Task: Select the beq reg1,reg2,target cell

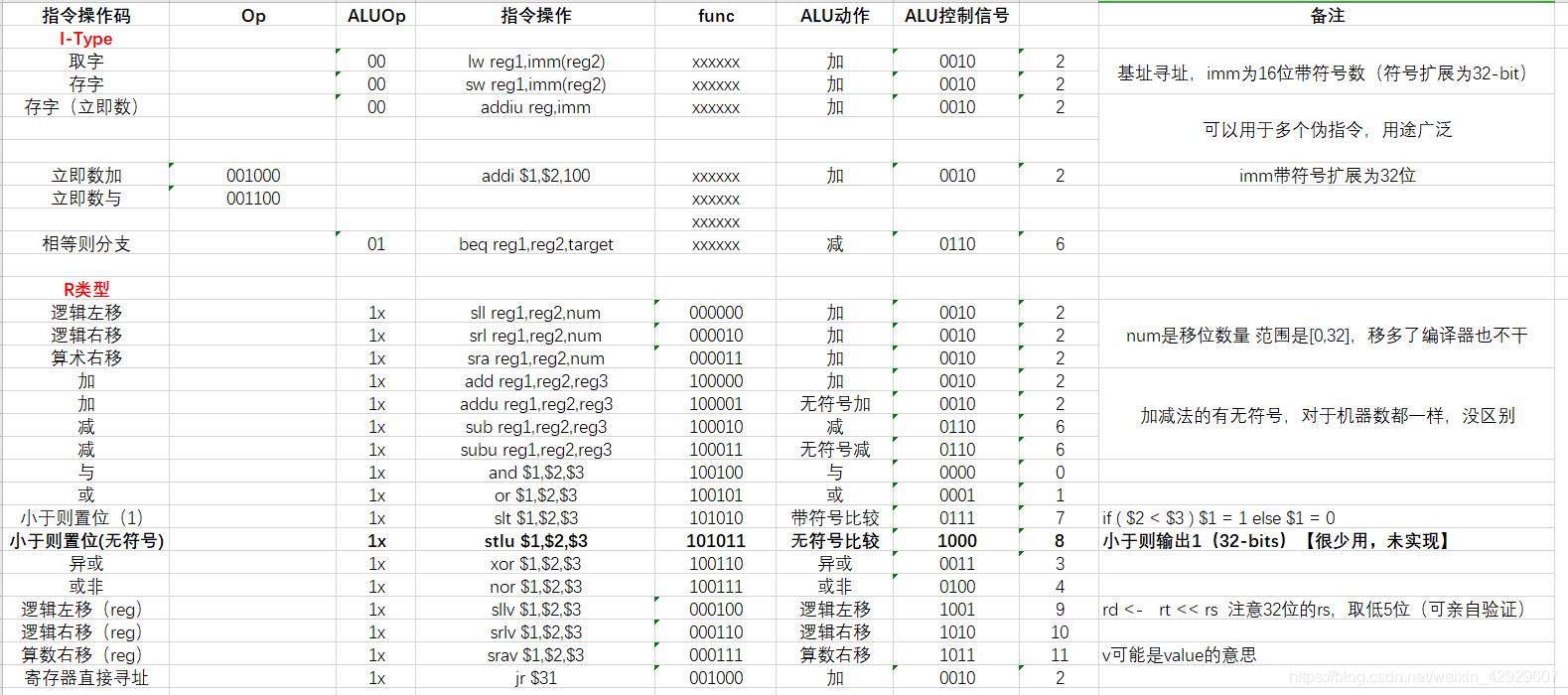Action: [535, 244]
